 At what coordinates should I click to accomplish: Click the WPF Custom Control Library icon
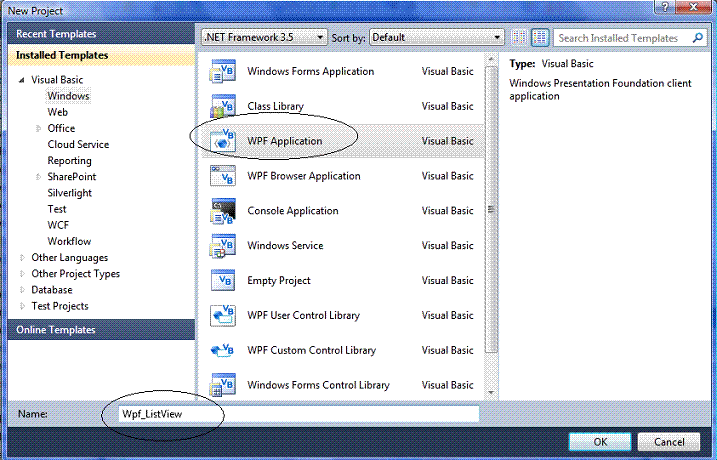click(223, 350)
